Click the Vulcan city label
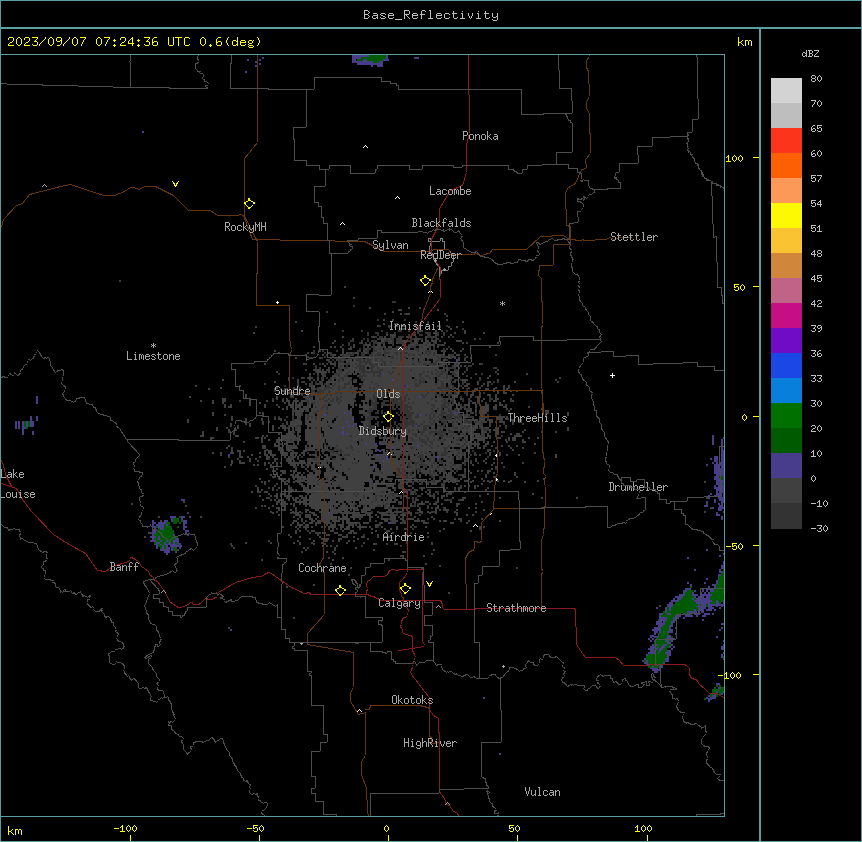Screen dimensions: 862x842 [x=543, y=792]
